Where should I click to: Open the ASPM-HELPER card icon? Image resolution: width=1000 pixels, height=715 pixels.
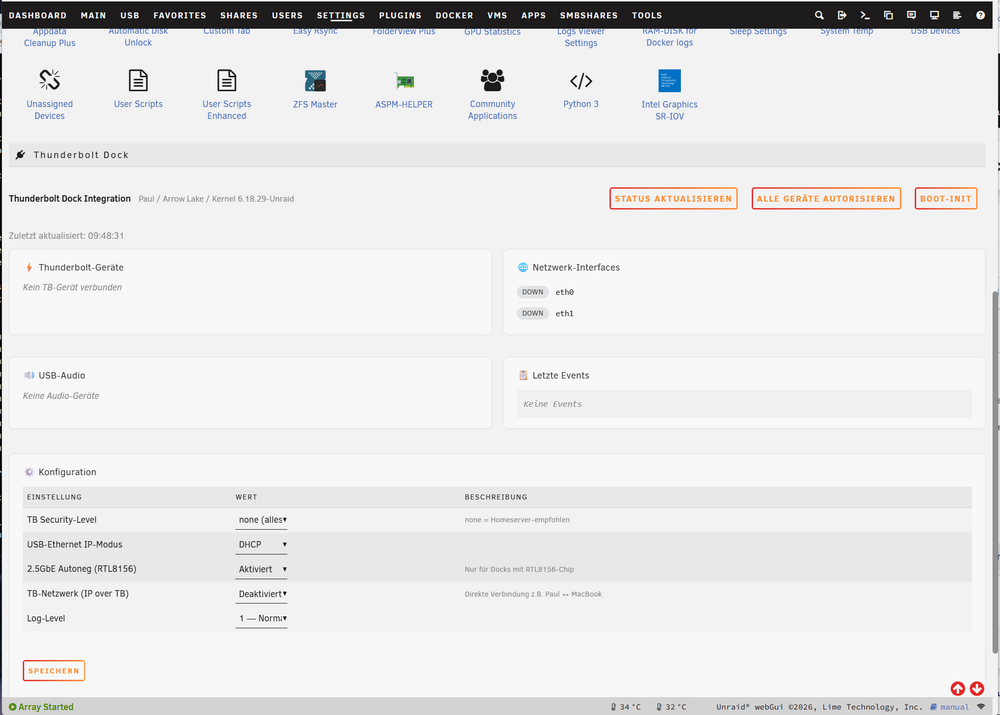[x=404, y=81]
